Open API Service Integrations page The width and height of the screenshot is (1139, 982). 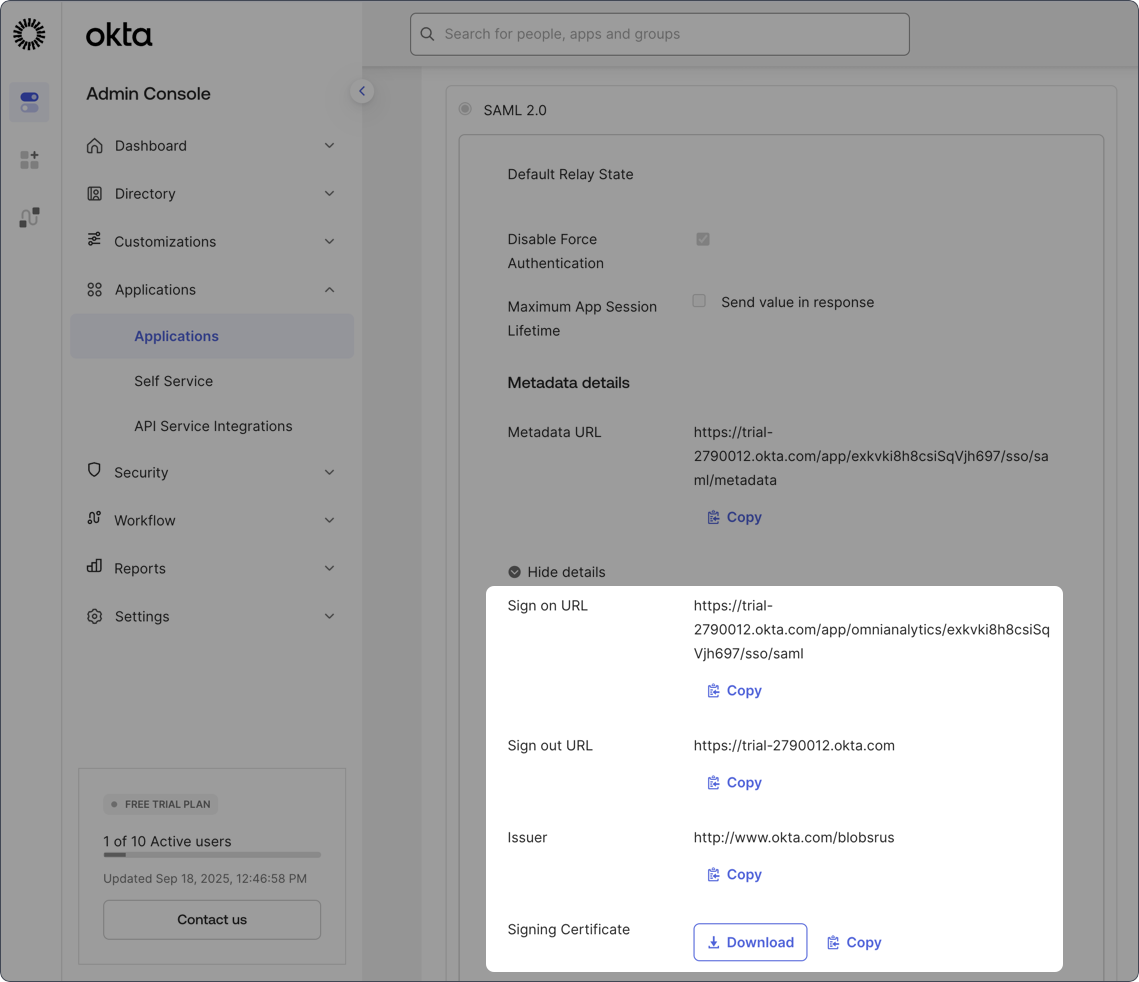[x=213, y=426]
